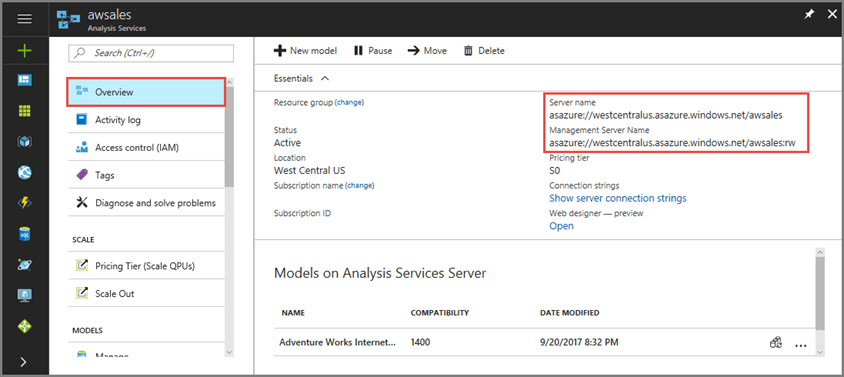This screenshot has width=844, height=377.
Task: Open the Function Apps lightning icon
Action: pyautogui.click(x=24, y=203)
